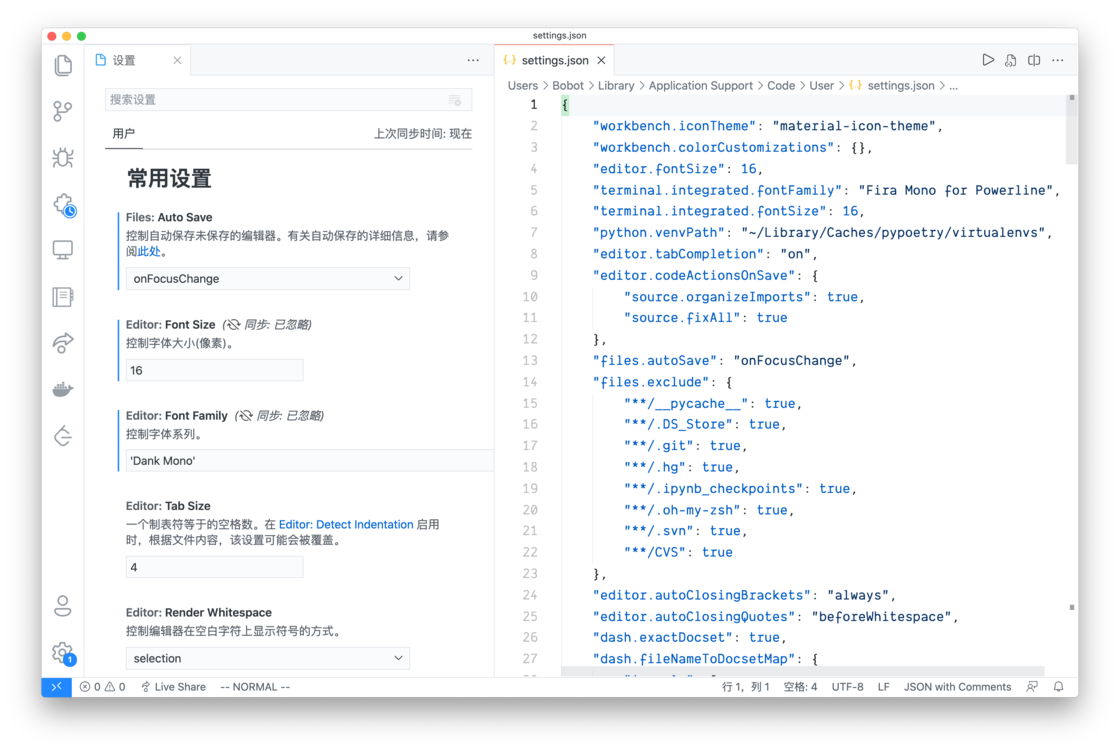1120x752 pixels.
Task: Open the Extensions view
Action: pyautogui.click(x=62, y=204)
